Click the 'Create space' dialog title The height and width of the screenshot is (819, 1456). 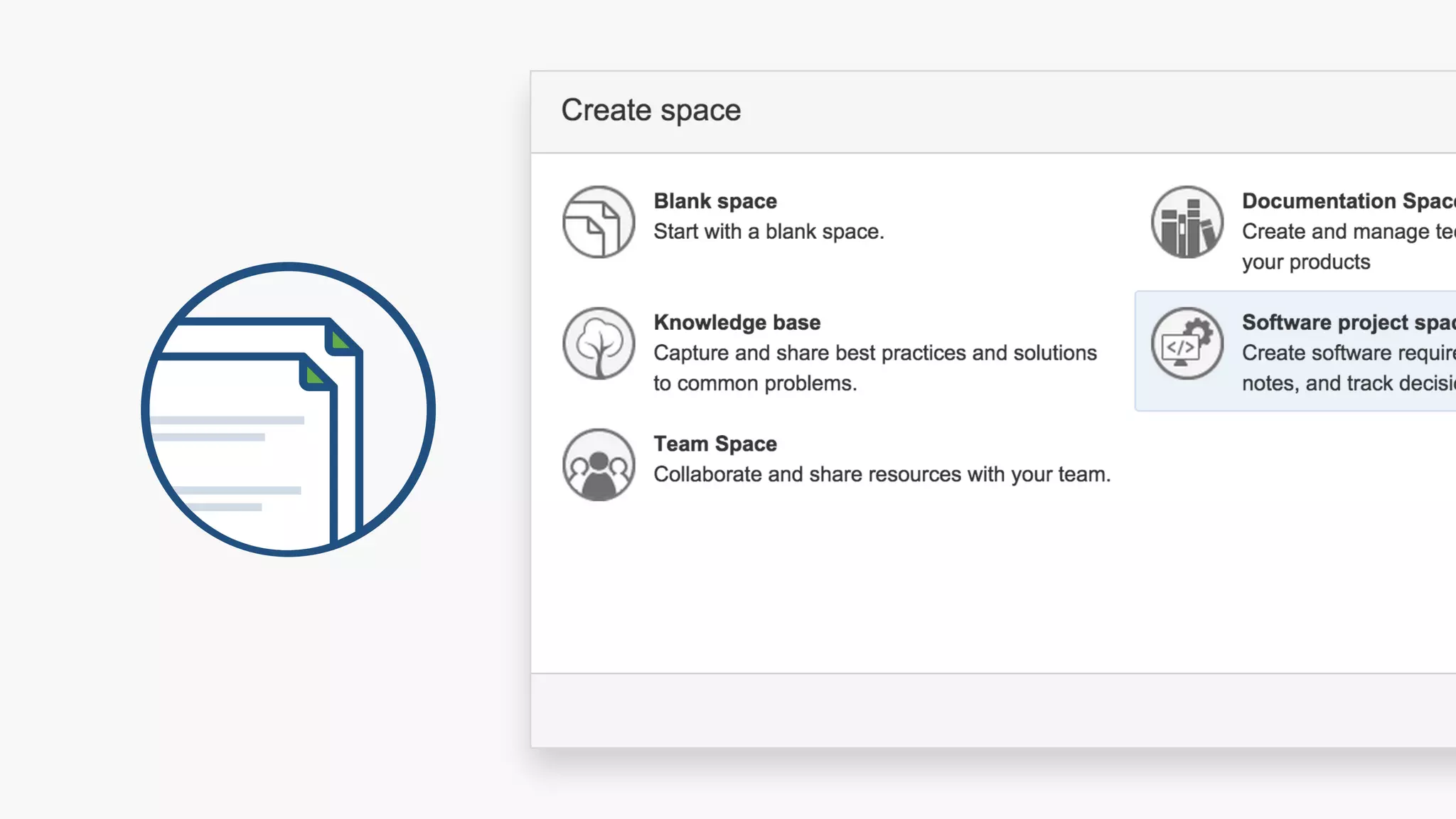click(x=651, y=111)
